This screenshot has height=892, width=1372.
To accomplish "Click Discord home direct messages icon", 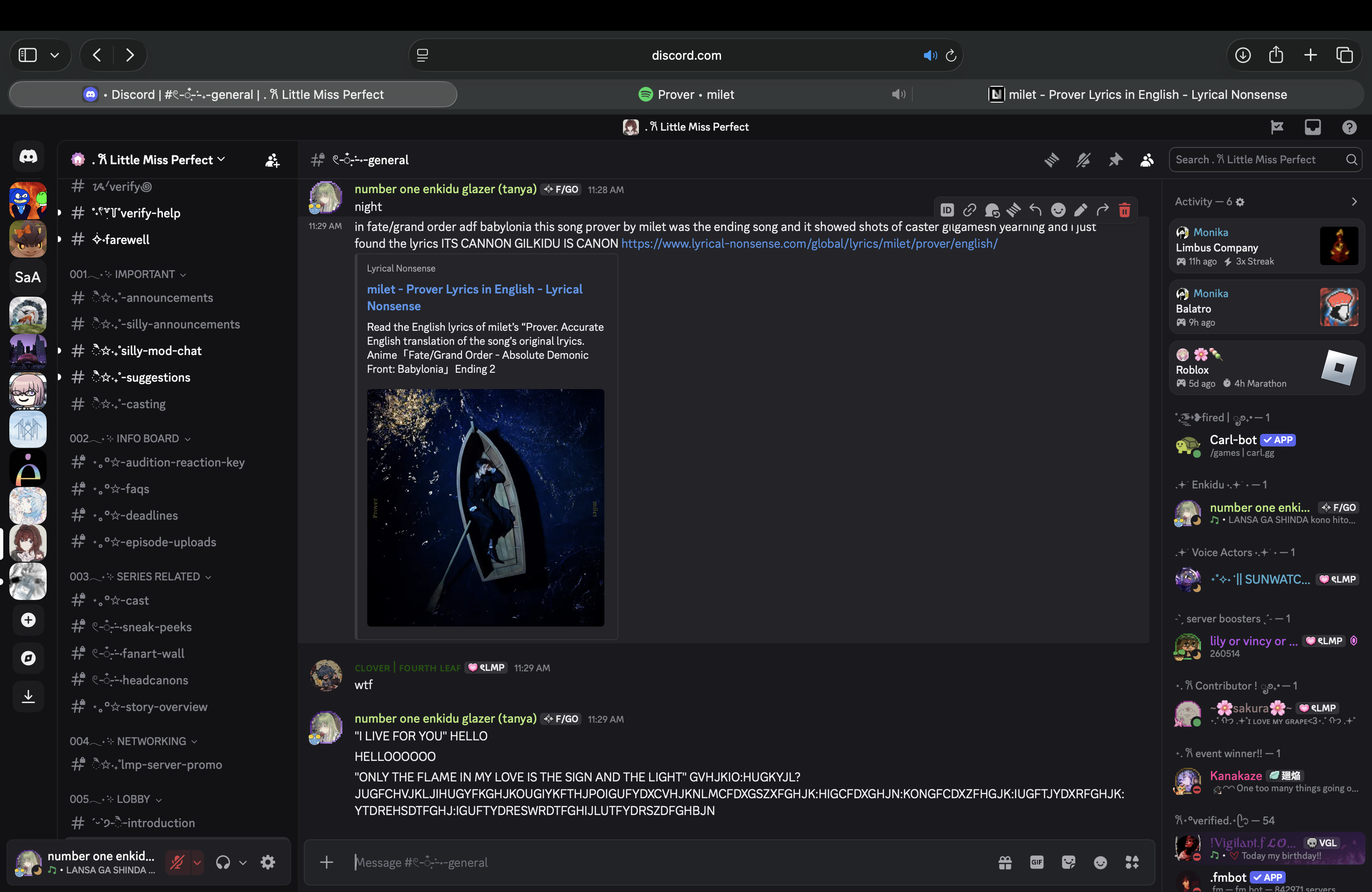I will click(x=28, y=157).
